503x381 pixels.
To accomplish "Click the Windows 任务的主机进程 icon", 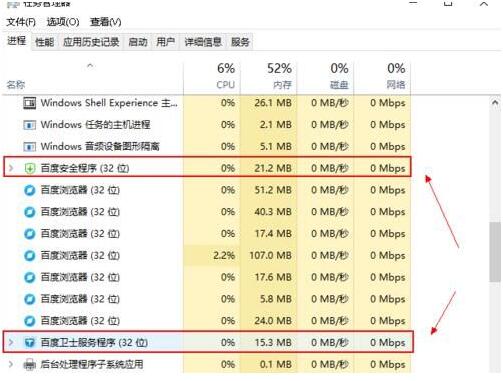I will click(x=29, y=125).
